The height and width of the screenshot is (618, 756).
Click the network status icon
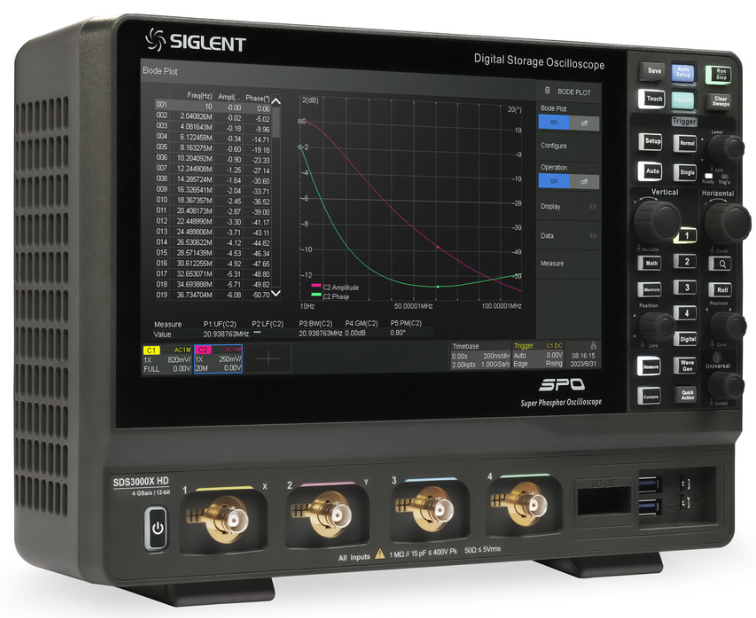pyautogui.click(x=594, y=346)
